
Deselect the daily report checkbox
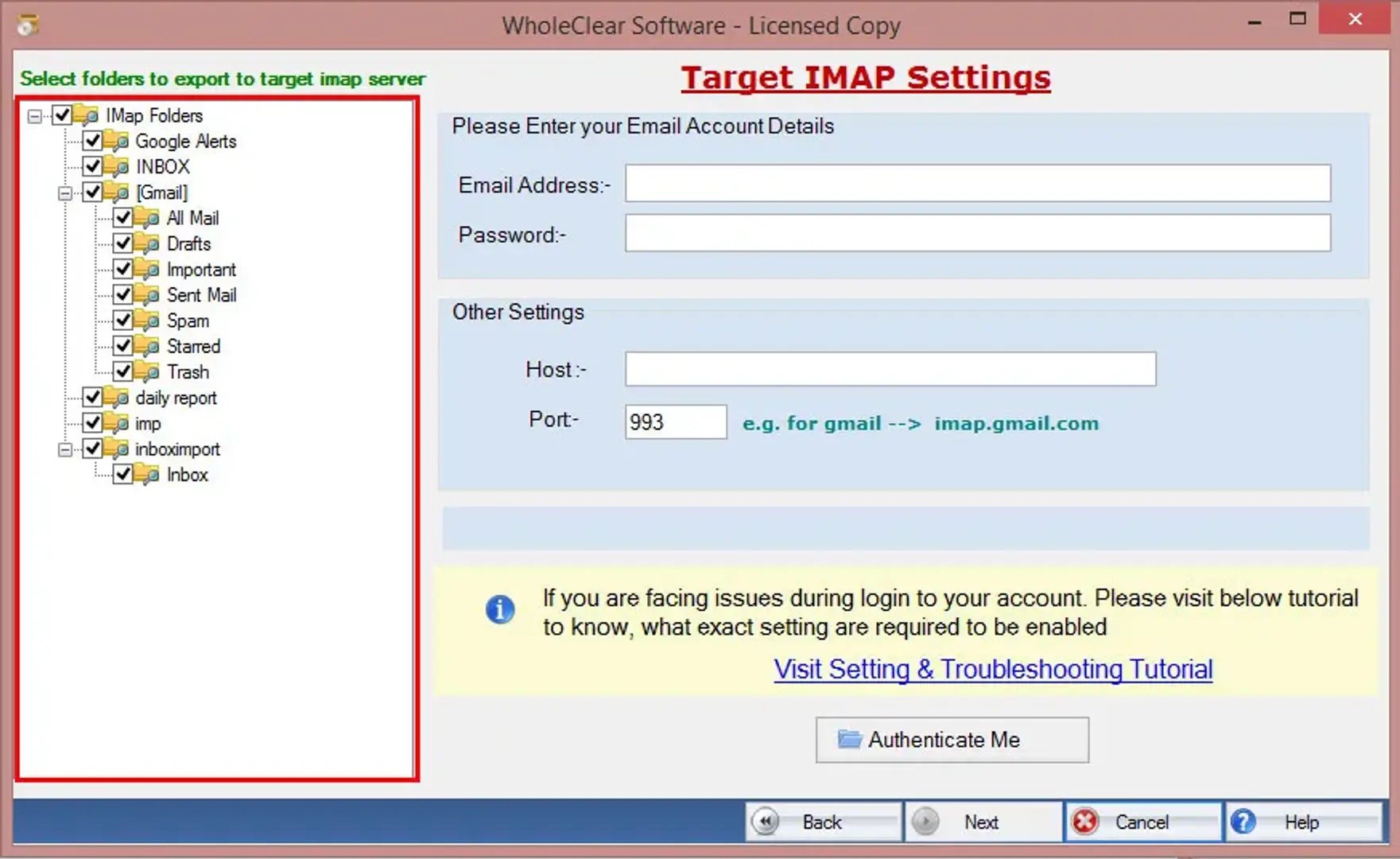[93, 398]
